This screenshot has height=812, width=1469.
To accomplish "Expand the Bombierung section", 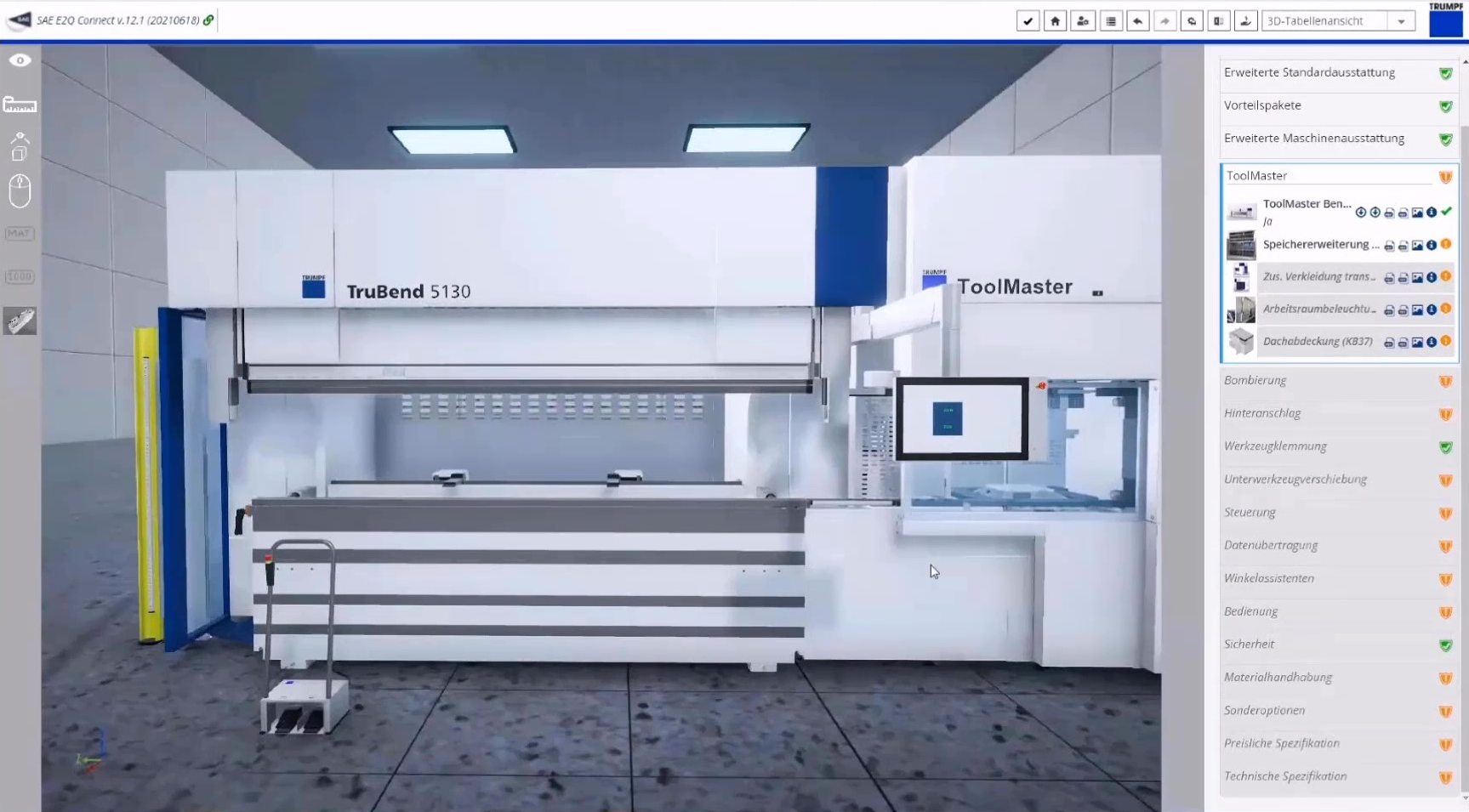I will (x=1339, y=381).
